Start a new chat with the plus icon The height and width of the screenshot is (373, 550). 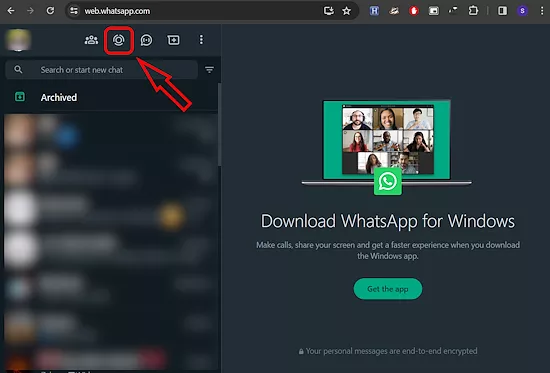tap(173, 40)
